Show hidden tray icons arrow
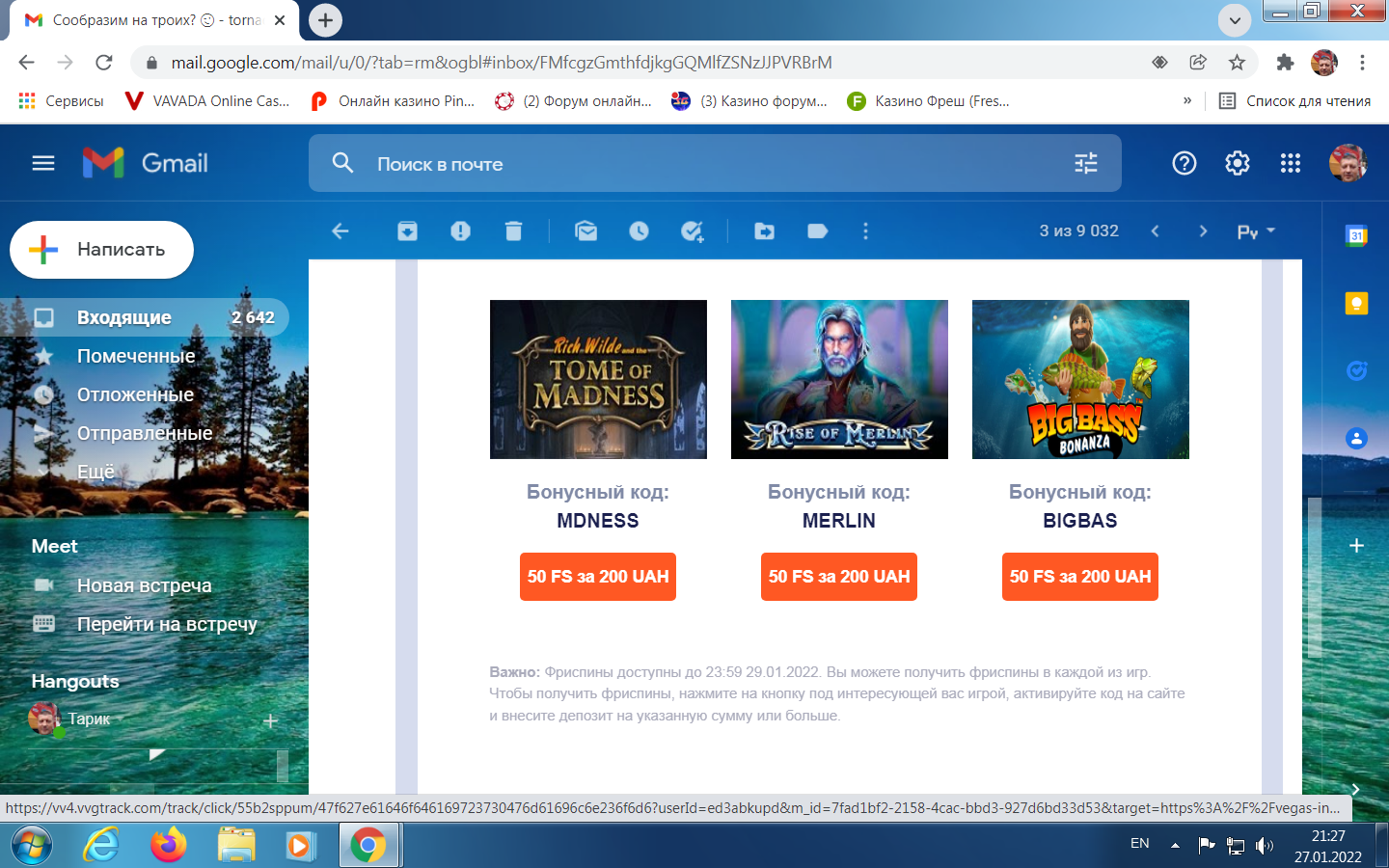This screenshot has height=868, width=1389. click(1175, 845)
